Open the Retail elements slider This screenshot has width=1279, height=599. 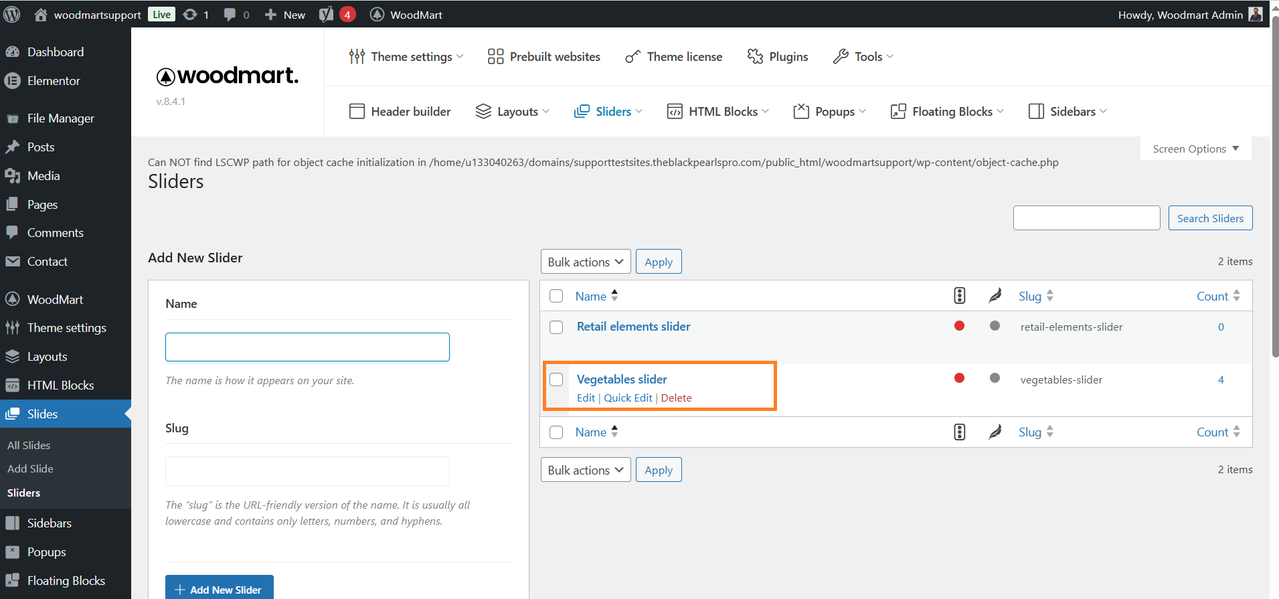633,327
